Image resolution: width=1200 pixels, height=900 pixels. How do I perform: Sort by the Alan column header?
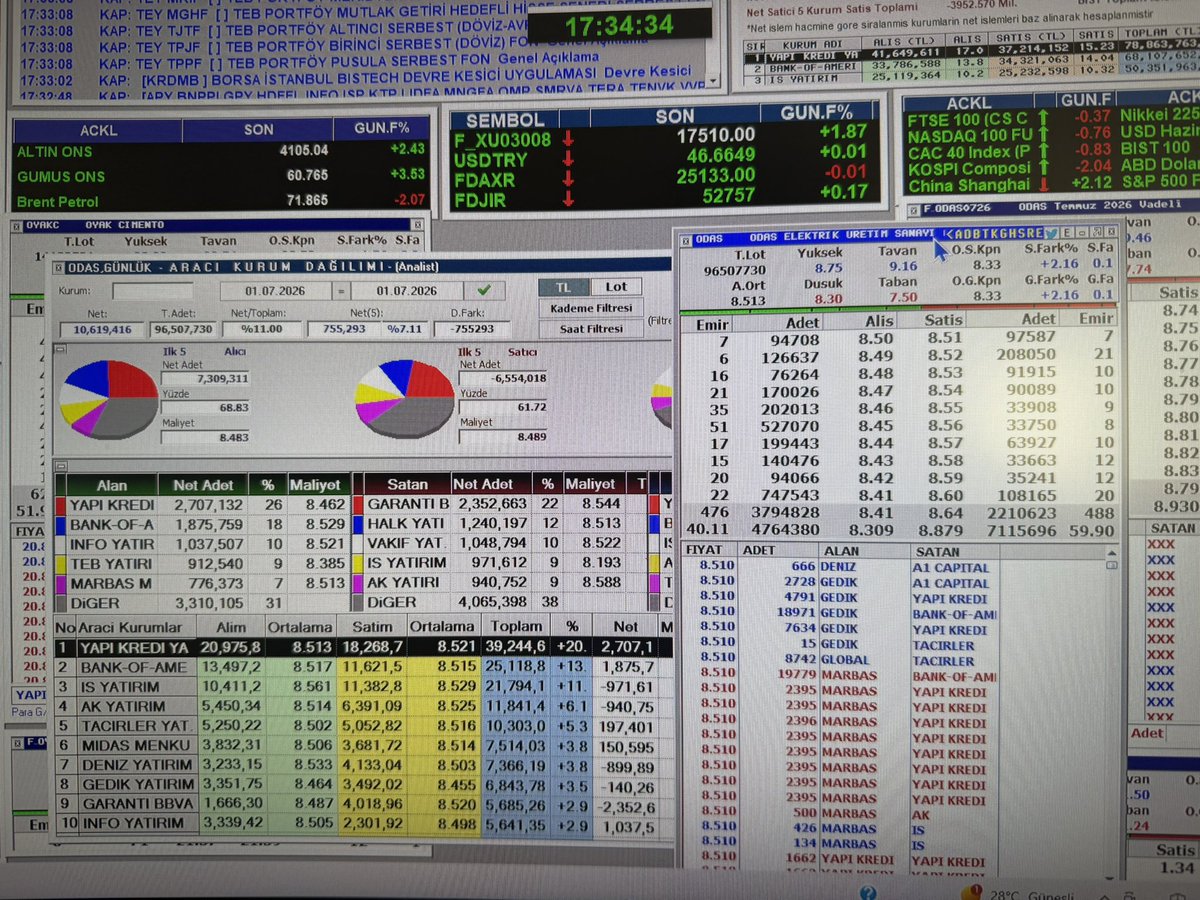111,485
